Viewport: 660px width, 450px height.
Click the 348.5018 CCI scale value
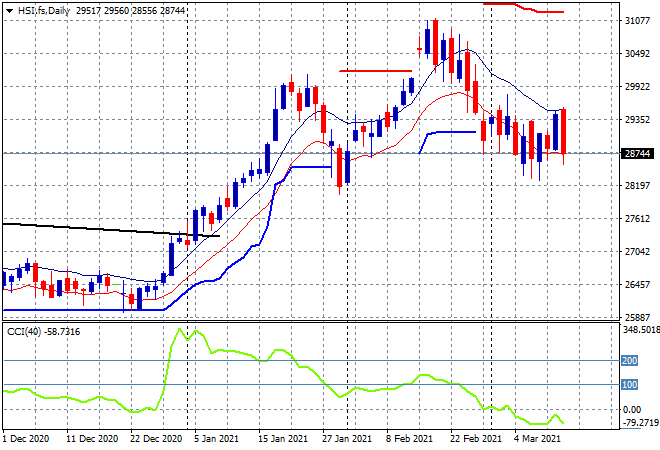click(641, 330)
